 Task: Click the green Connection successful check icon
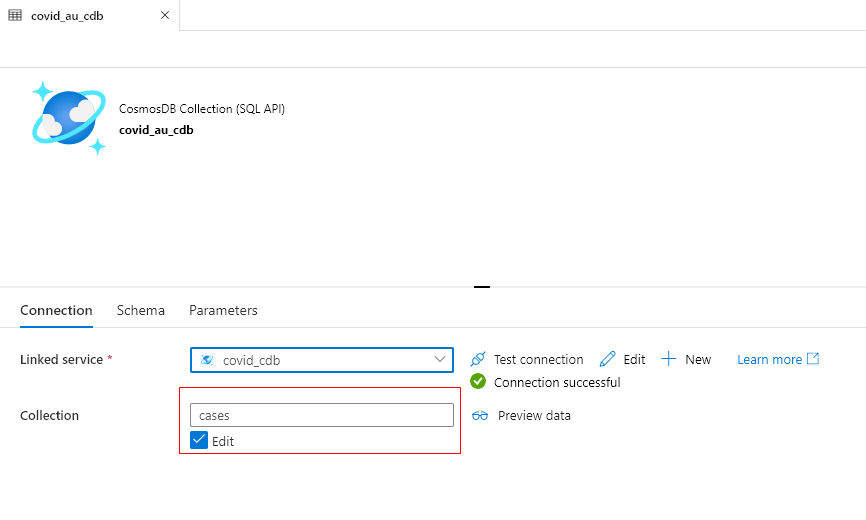click(478, 381)
